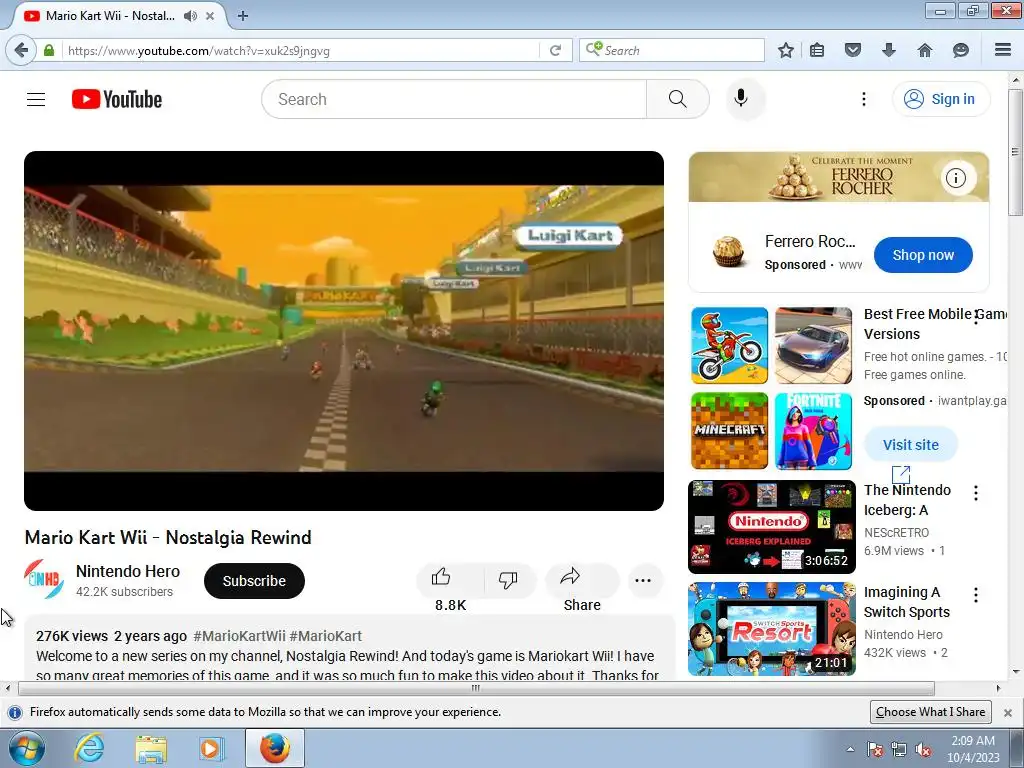The image size is (1024, 768).
Task: Click the Firefox taskbar button
Action: pos(275,748)
